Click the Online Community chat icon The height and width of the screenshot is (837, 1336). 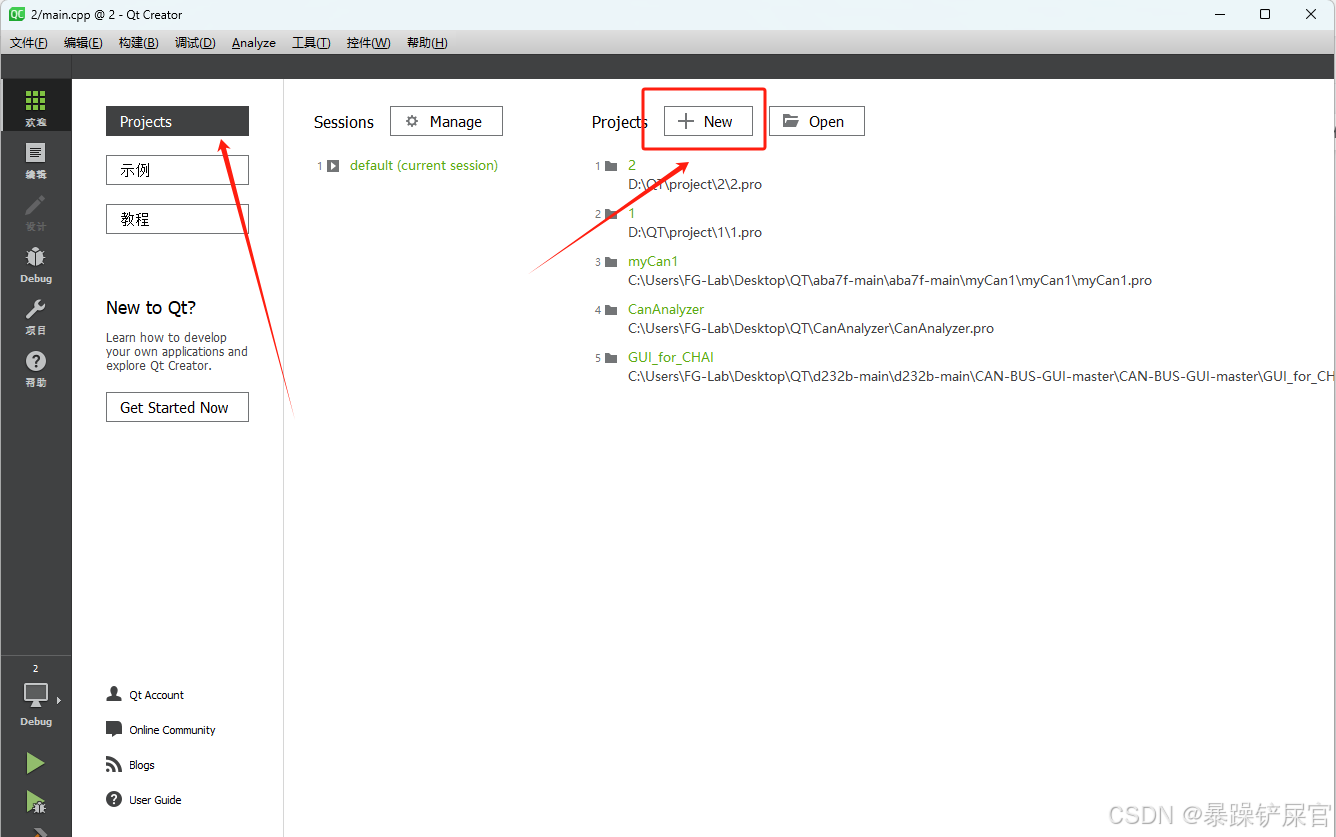click(x=114, y=729)
